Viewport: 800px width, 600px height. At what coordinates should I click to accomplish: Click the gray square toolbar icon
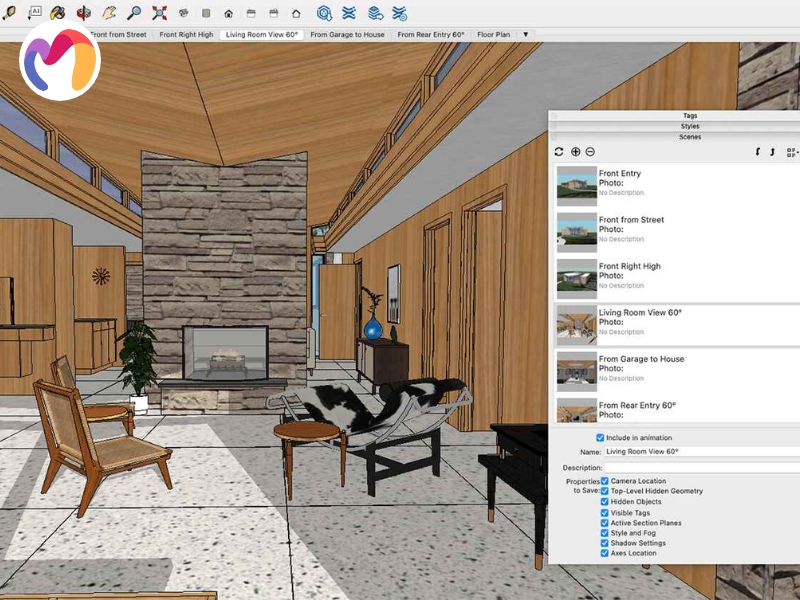pos(206,13)
